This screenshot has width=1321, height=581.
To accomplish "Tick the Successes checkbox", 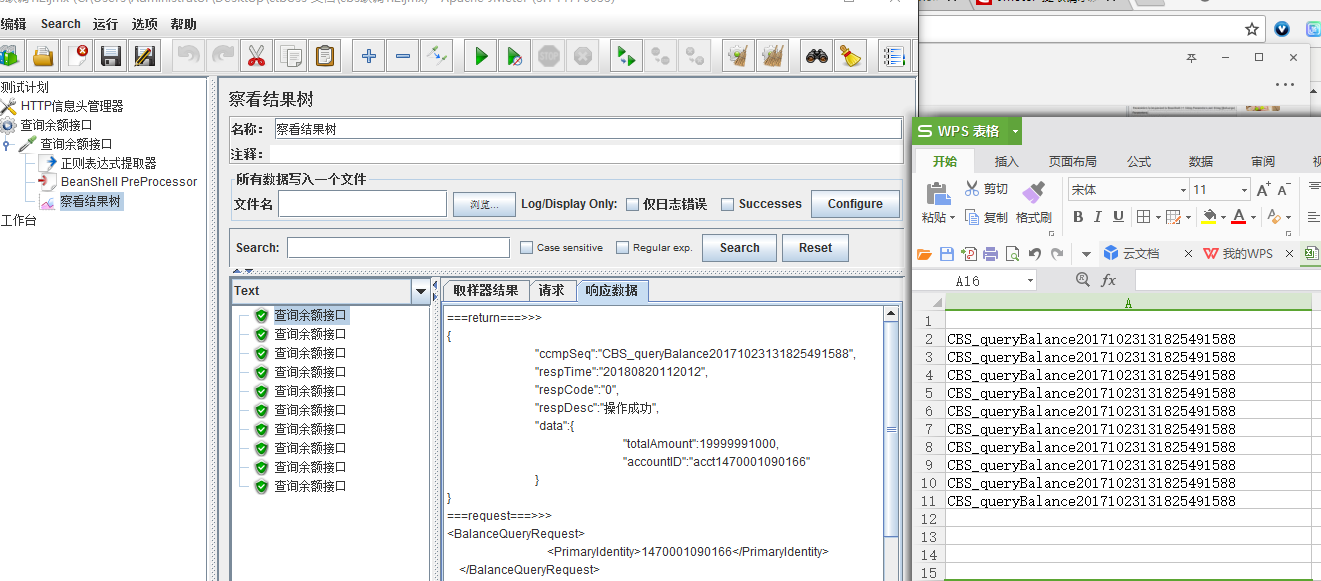I will point(728,205).
